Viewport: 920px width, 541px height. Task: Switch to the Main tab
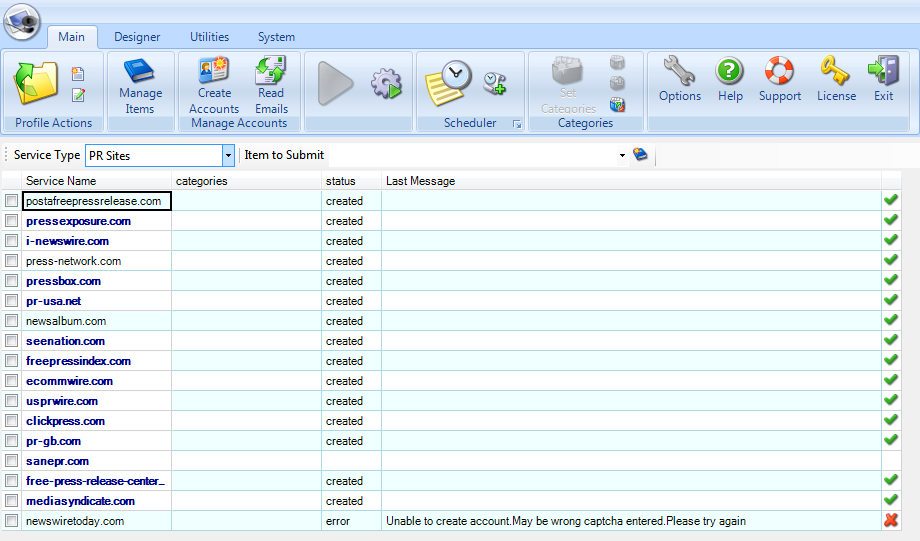[72, 37]
